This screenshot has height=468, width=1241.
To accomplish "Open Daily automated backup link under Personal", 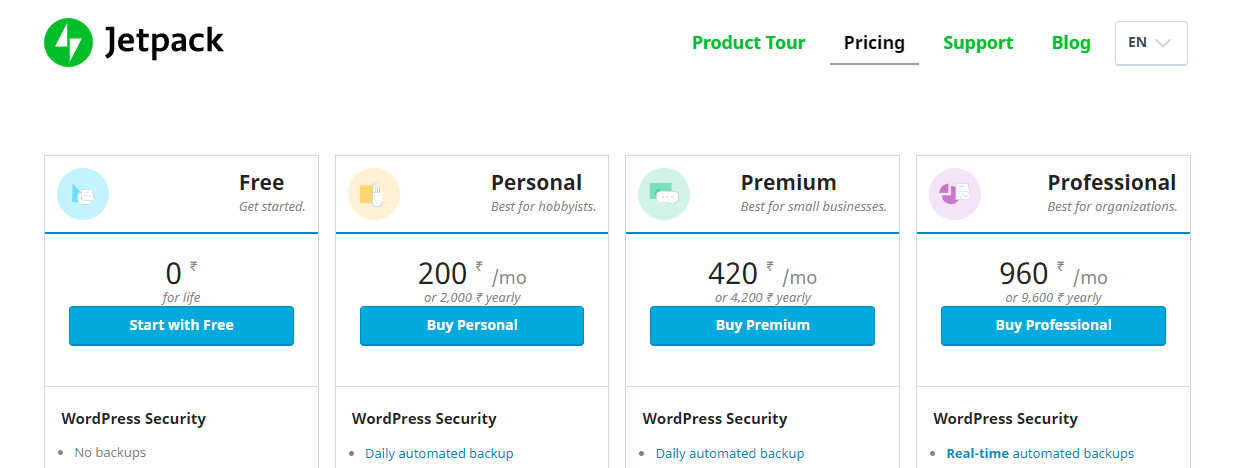I will click(x=439, y=453).
